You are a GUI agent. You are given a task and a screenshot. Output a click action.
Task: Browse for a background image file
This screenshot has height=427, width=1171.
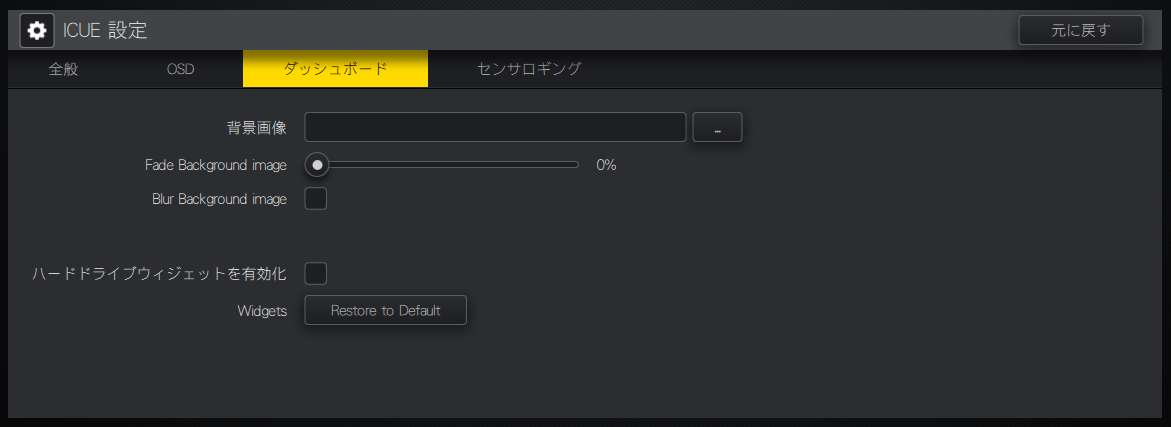pos(717,127)
